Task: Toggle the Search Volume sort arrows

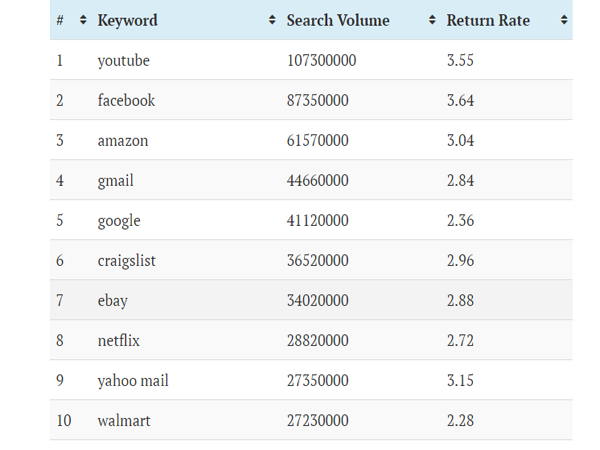Action: [432, 20]
